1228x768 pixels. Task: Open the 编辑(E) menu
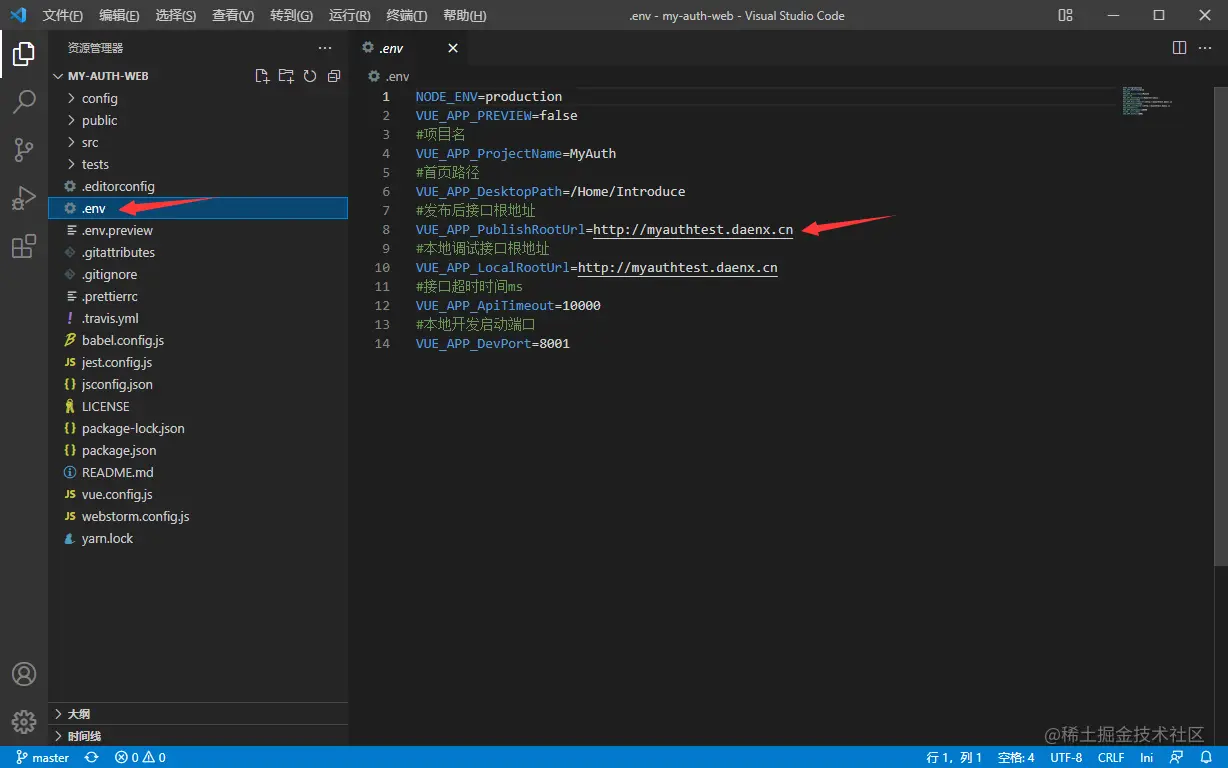point(120,15)
